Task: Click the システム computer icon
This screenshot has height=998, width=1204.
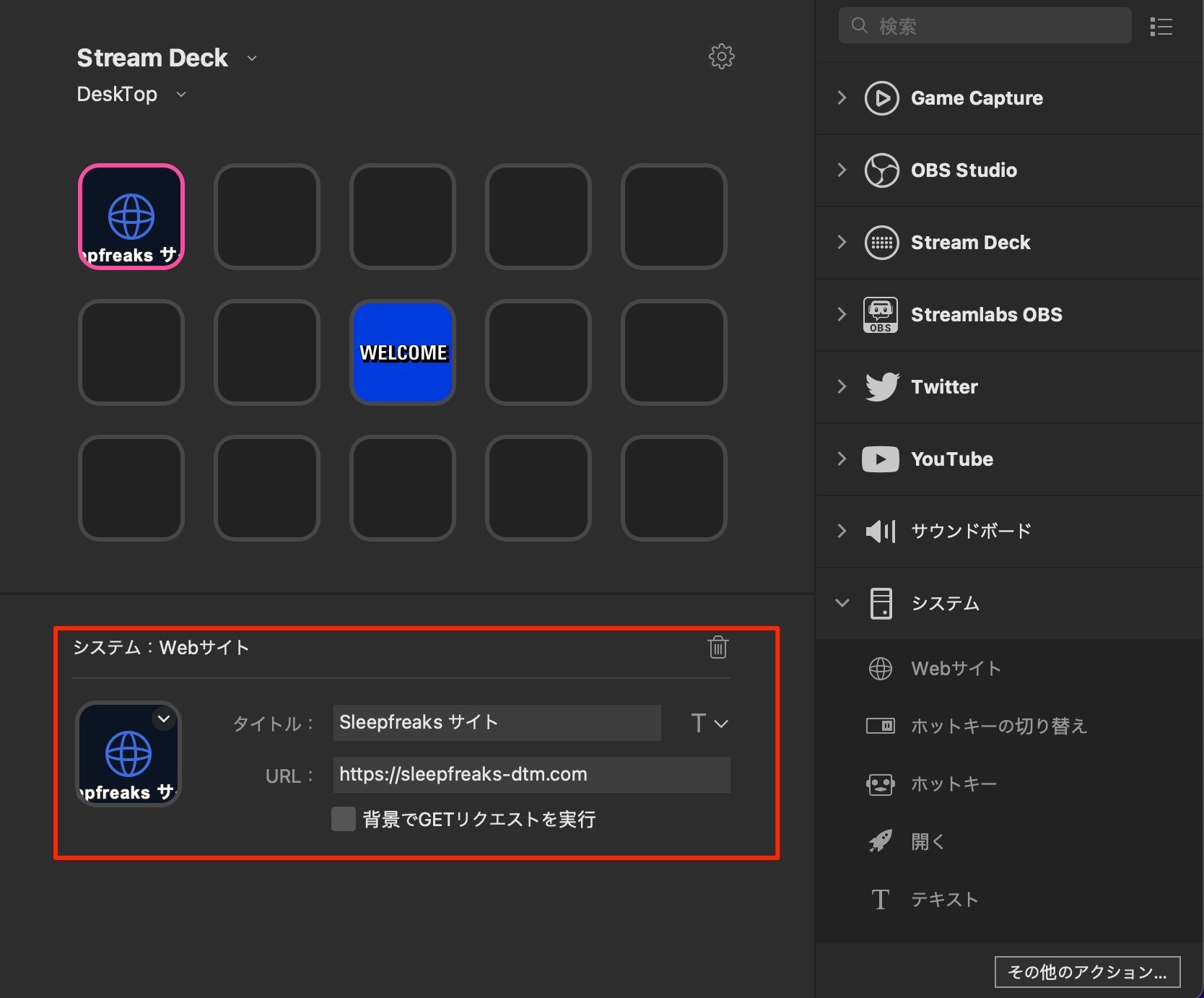Action: 881,604
